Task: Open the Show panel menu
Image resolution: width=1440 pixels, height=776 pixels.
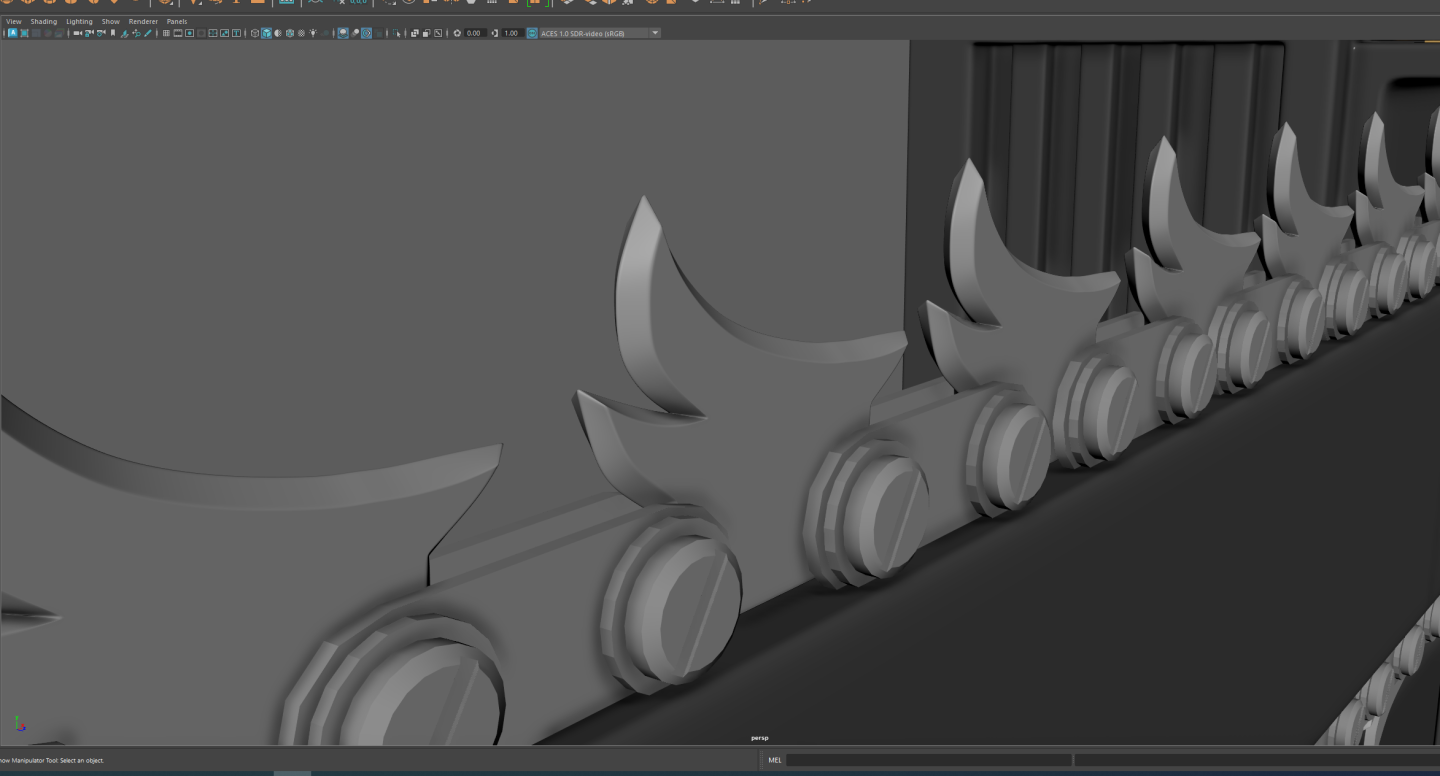Action: pyautogui.click(x=110, y=21)
